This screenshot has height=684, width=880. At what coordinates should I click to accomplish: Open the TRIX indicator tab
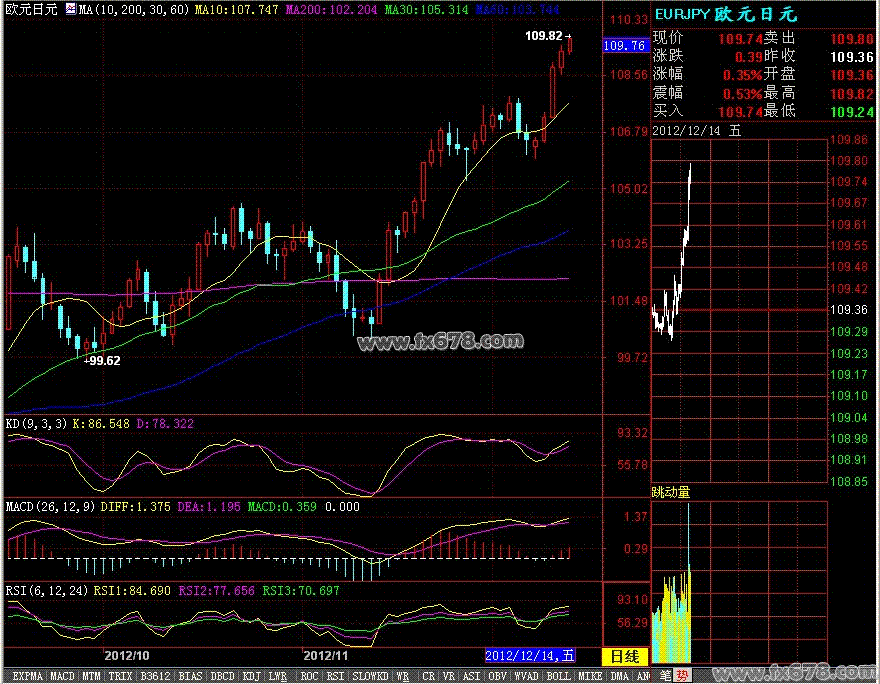point(120,676)
